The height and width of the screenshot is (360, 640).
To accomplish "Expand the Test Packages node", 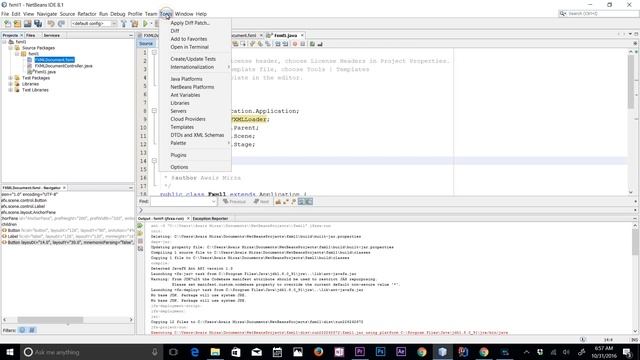I will [x=11, y=78].
